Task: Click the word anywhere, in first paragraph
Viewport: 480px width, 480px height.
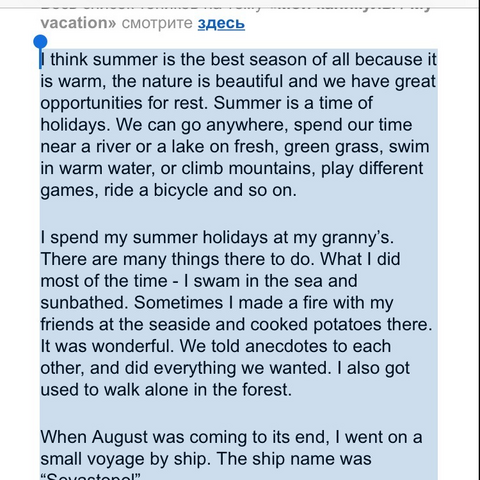Action: (x=247, y=125)
